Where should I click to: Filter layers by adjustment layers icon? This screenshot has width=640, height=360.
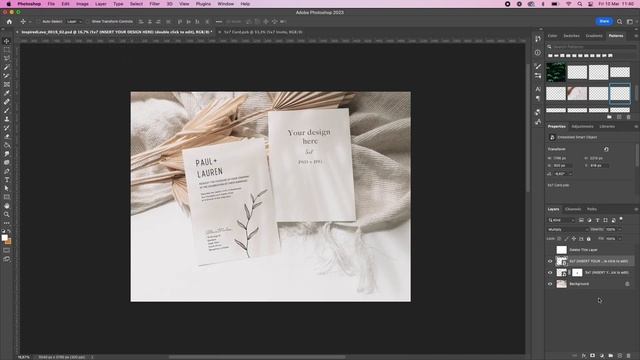click(x=589, y=220)
